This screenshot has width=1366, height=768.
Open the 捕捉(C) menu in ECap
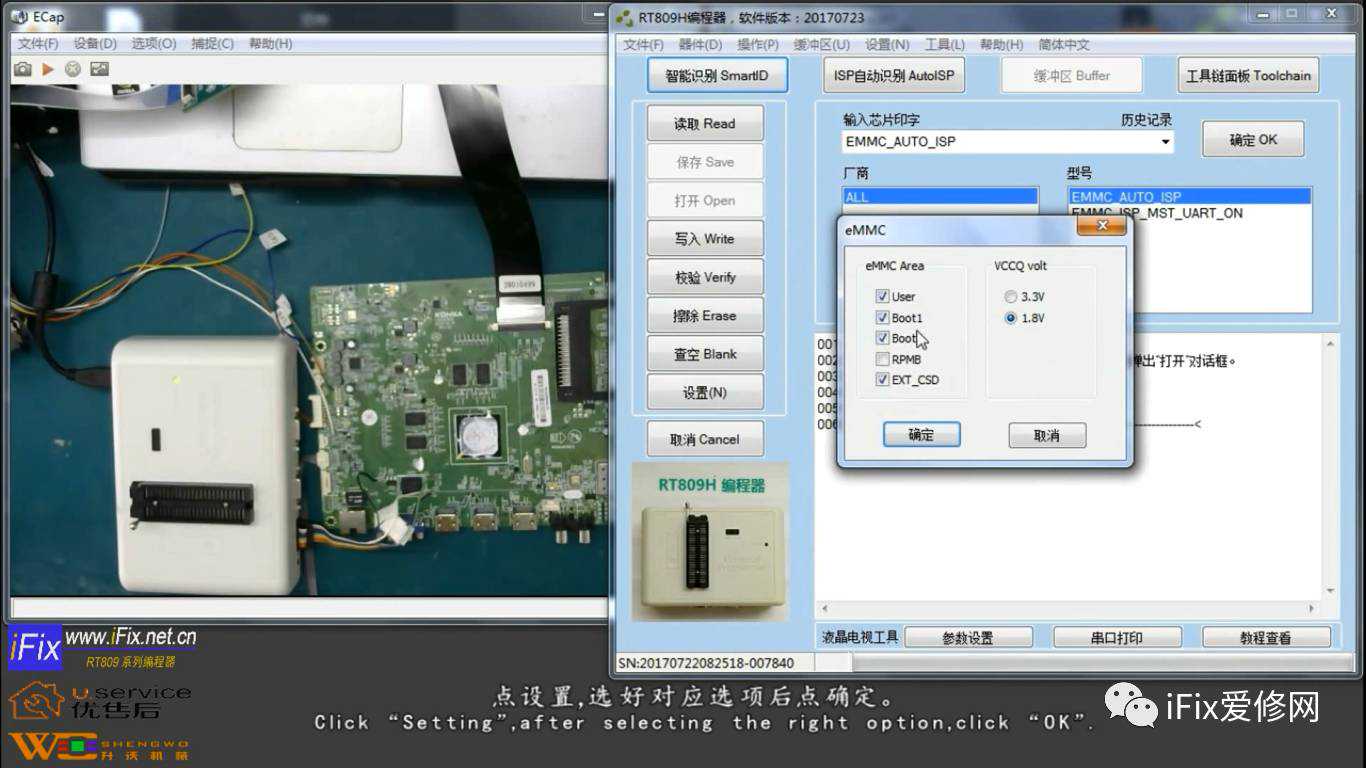212,44
